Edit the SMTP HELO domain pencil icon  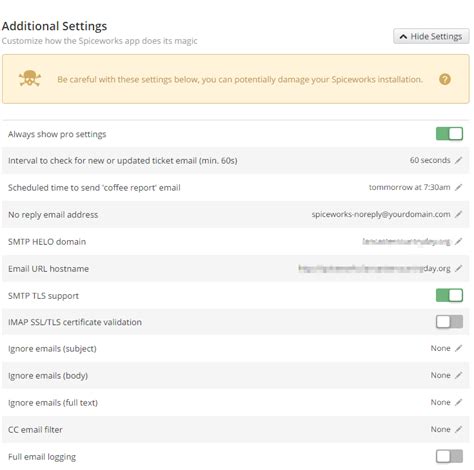[x=459, y=241]
